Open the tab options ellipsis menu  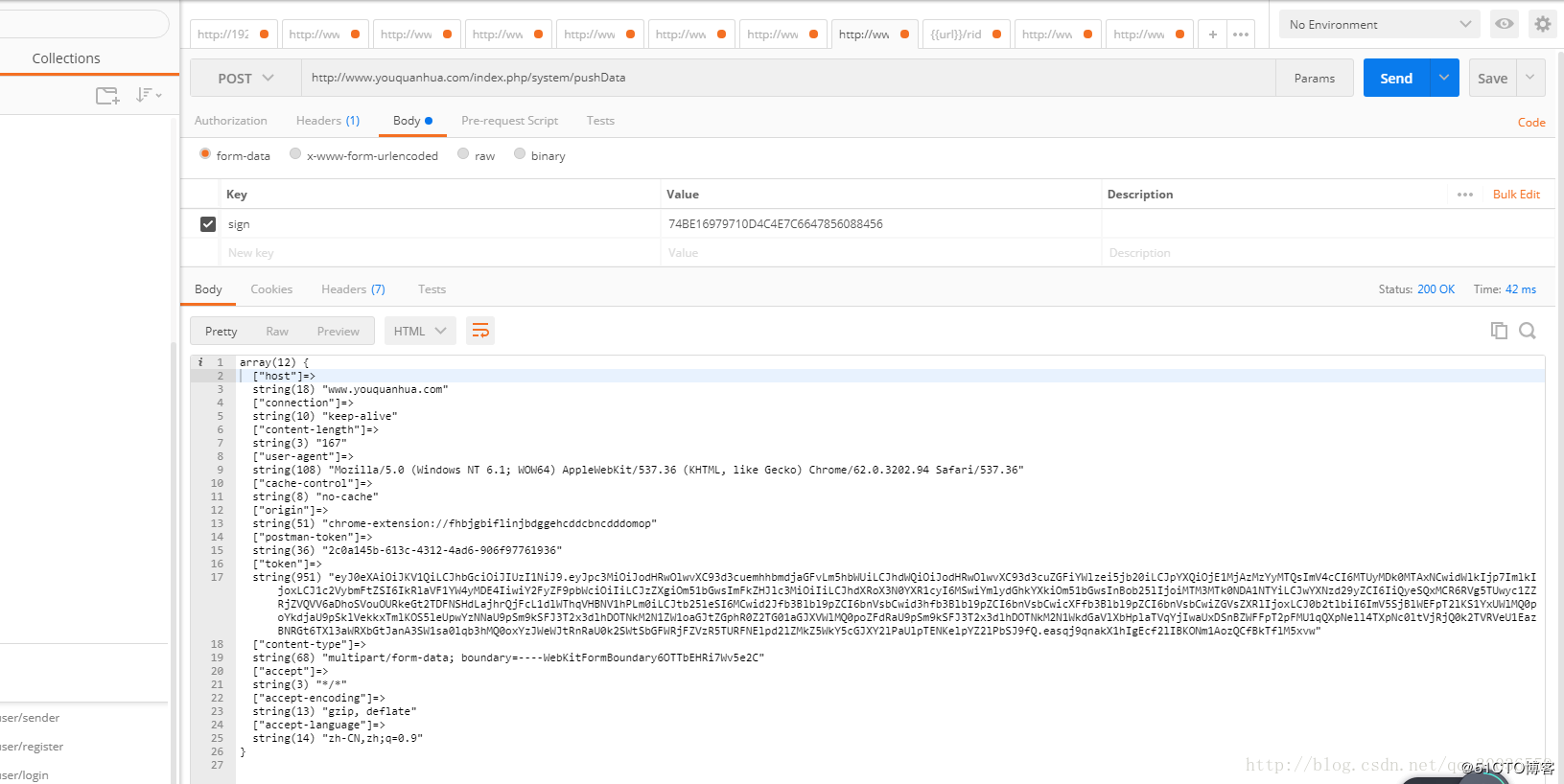(1241, 35)
